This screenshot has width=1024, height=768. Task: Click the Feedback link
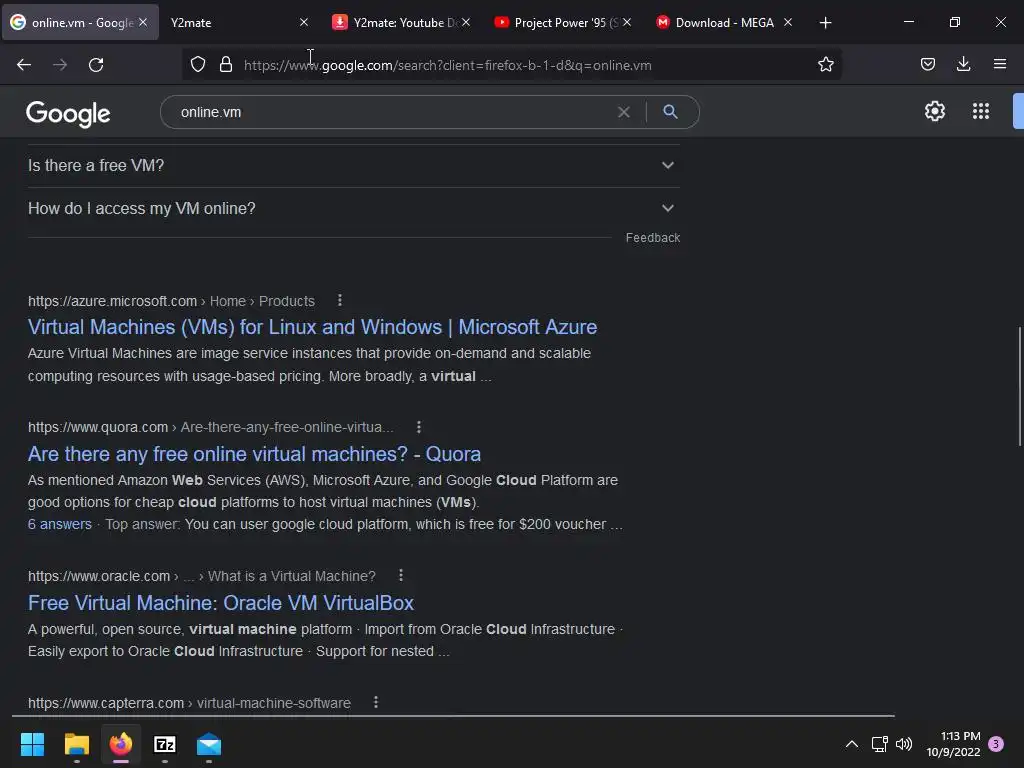coord(652,238)
